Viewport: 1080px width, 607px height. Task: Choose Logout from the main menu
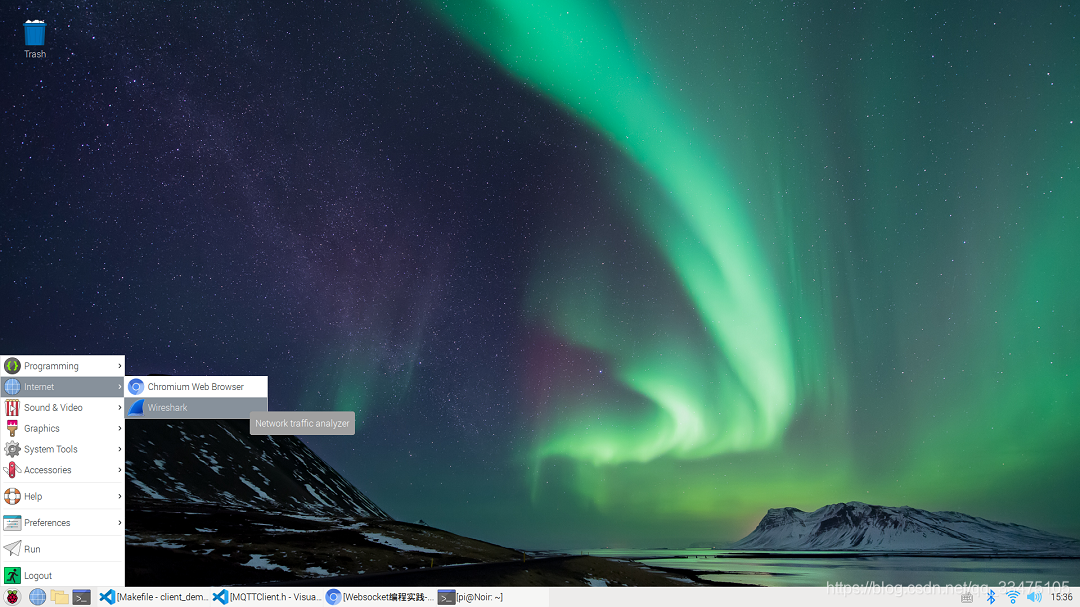[63, 575]
